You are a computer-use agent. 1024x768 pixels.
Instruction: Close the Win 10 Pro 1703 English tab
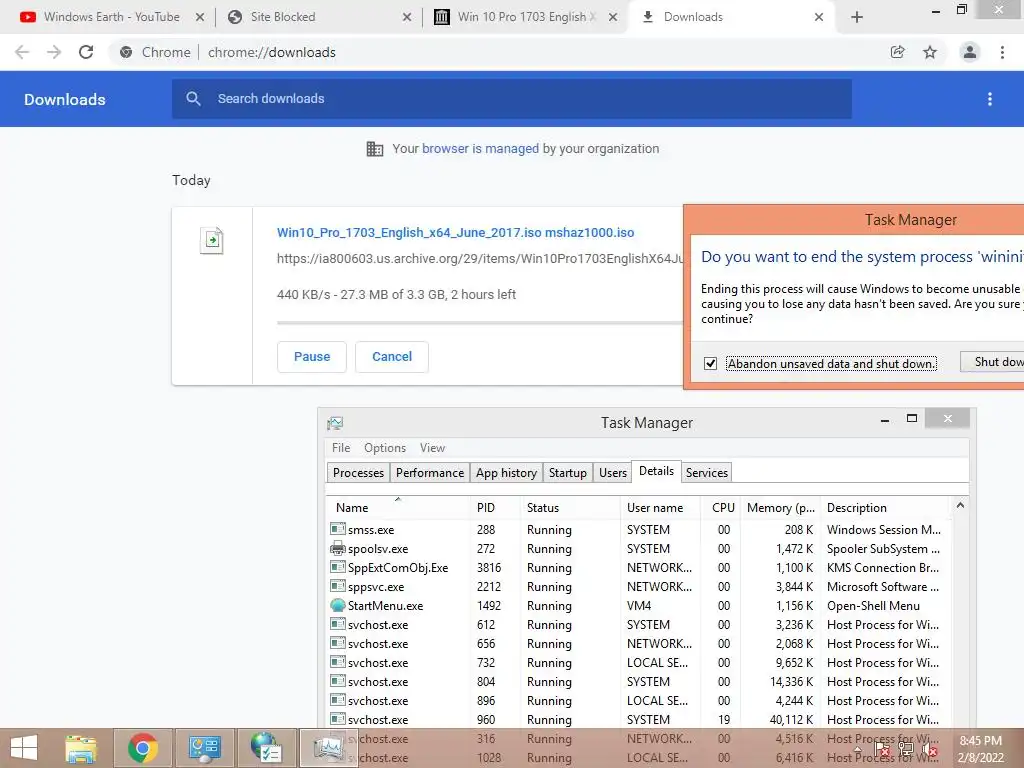pyautogui.click(x=613, y=17)
